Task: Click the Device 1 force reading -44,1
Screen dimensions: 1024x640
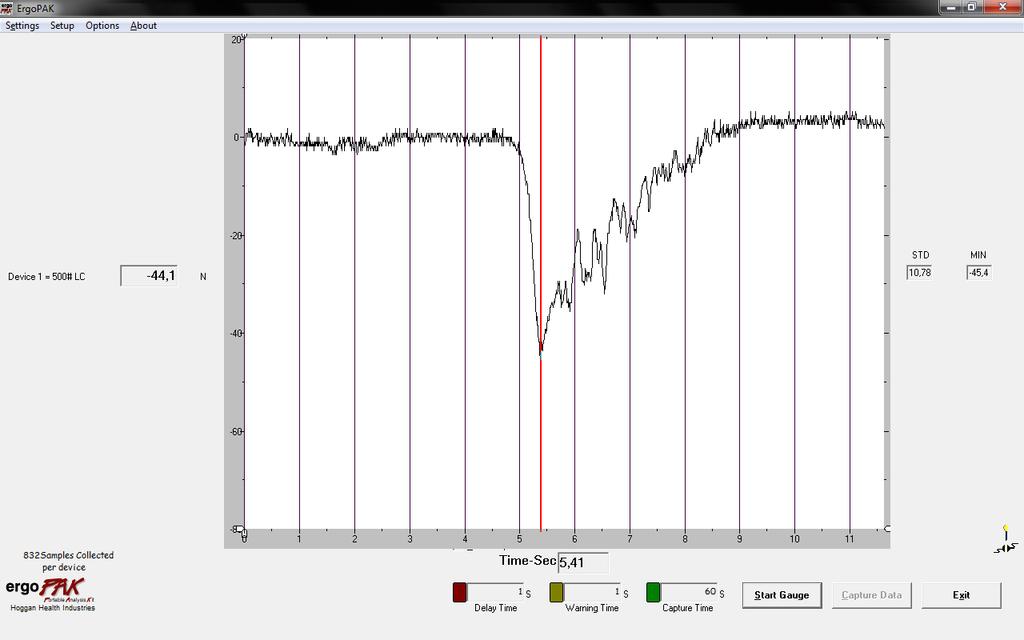Action: point(150,276)
